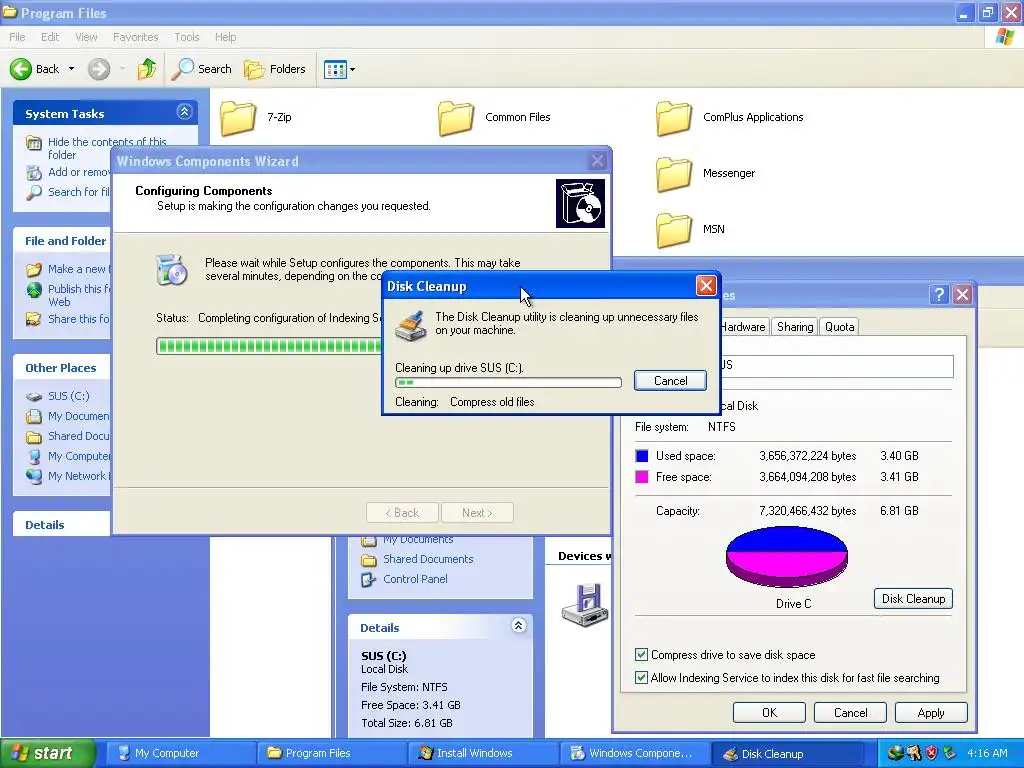Screen dimensions: 1024x768
Task: Click Cancel in the Properties dialog
Action: pyautogui.click(x=850, y=712)
